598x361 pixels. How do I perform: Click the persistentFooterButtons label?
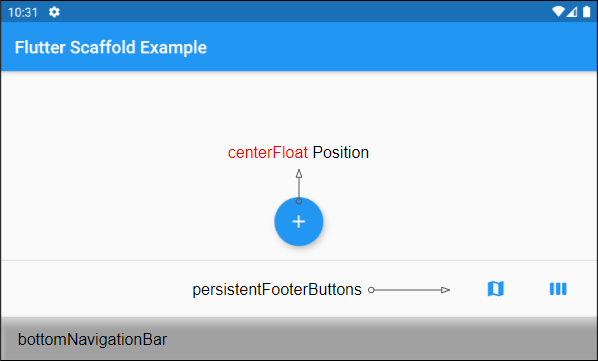click(277, 290)
